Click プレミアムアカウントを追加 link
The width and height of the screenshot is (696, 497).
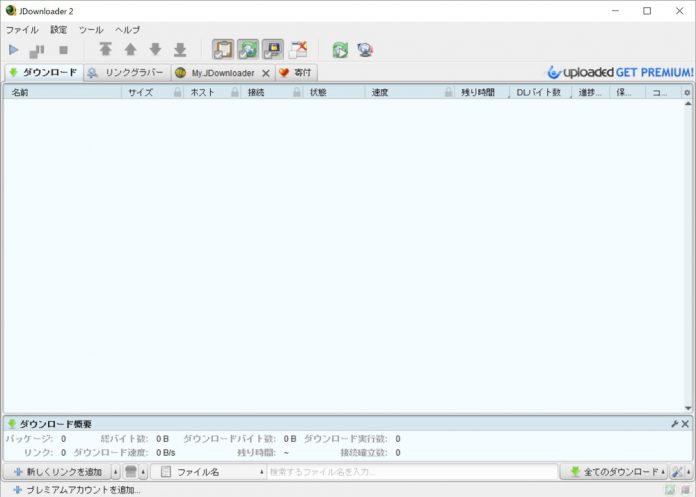pyautogui.click(x=77, y=490)
